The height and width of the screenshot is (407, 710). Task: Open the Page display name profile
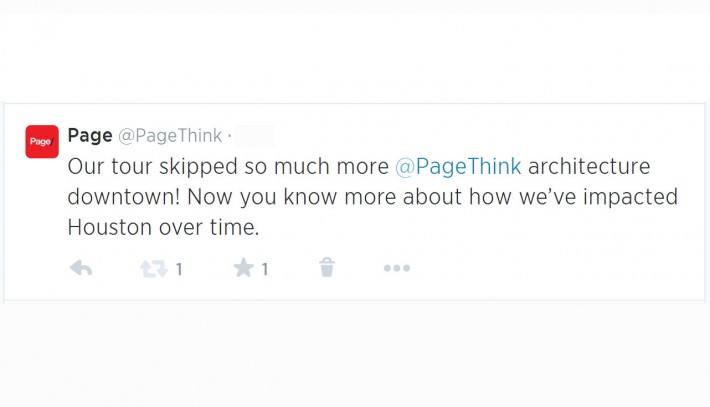tap(89, 135)
